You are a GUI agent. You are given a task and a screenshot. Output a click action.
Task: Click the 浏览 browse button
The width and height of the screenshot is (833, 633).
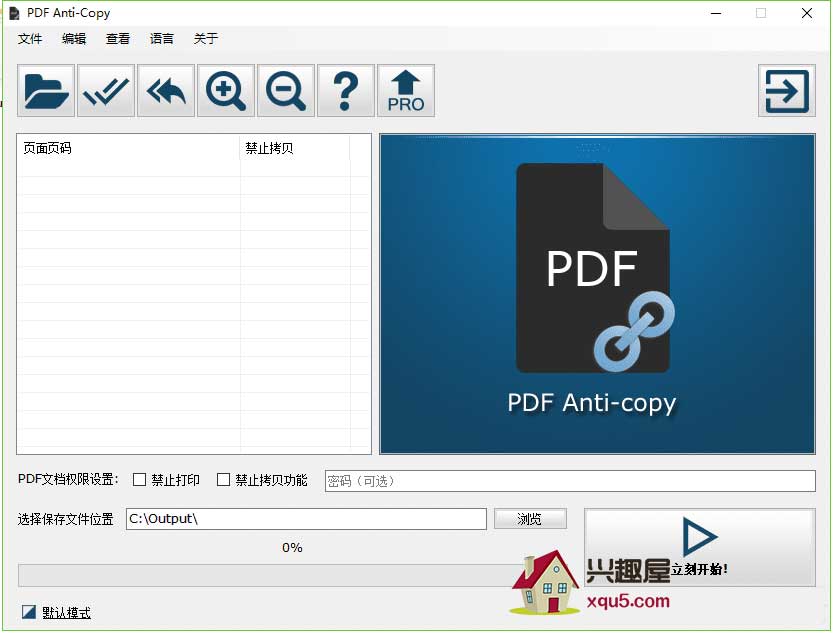pyautogui.click(x=530, y=519)
